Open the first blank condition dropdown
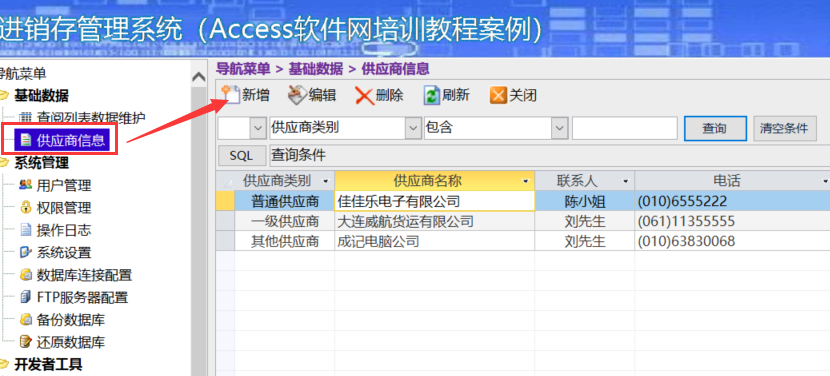The width and height of the screenshot is (830, 376). click(x=257, y=129)
